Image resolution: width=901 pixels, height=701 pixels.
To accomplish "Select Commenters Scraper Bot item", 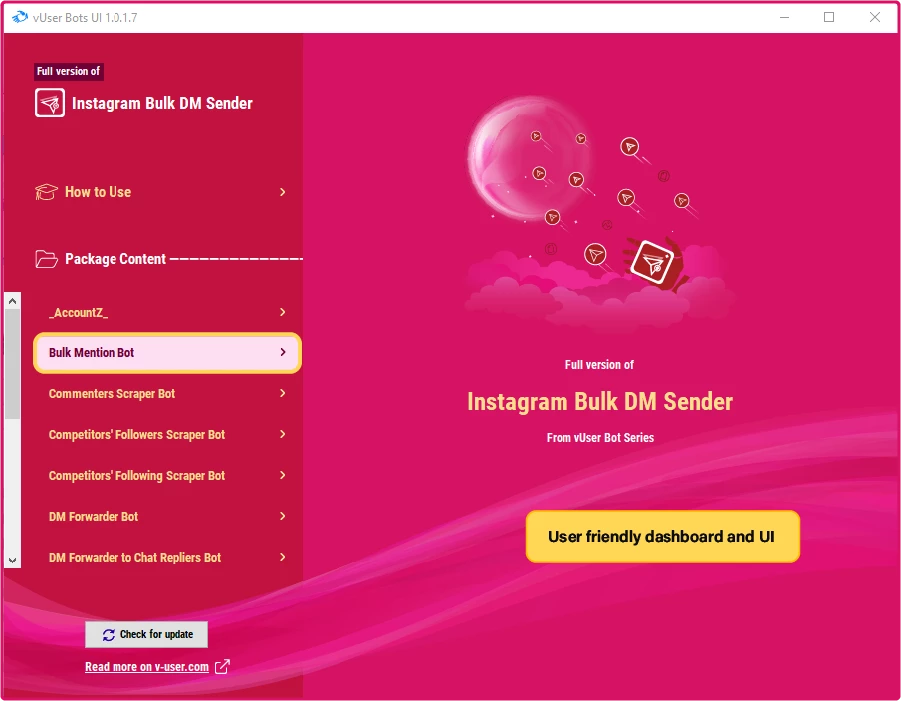I will pos(167,394).
